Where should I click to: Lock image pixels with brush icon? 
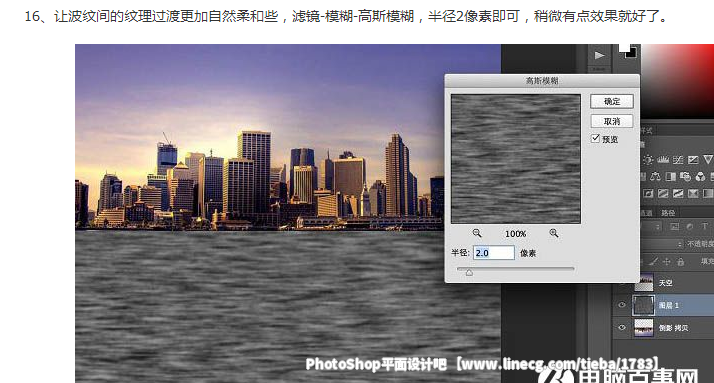pos(653,262)
